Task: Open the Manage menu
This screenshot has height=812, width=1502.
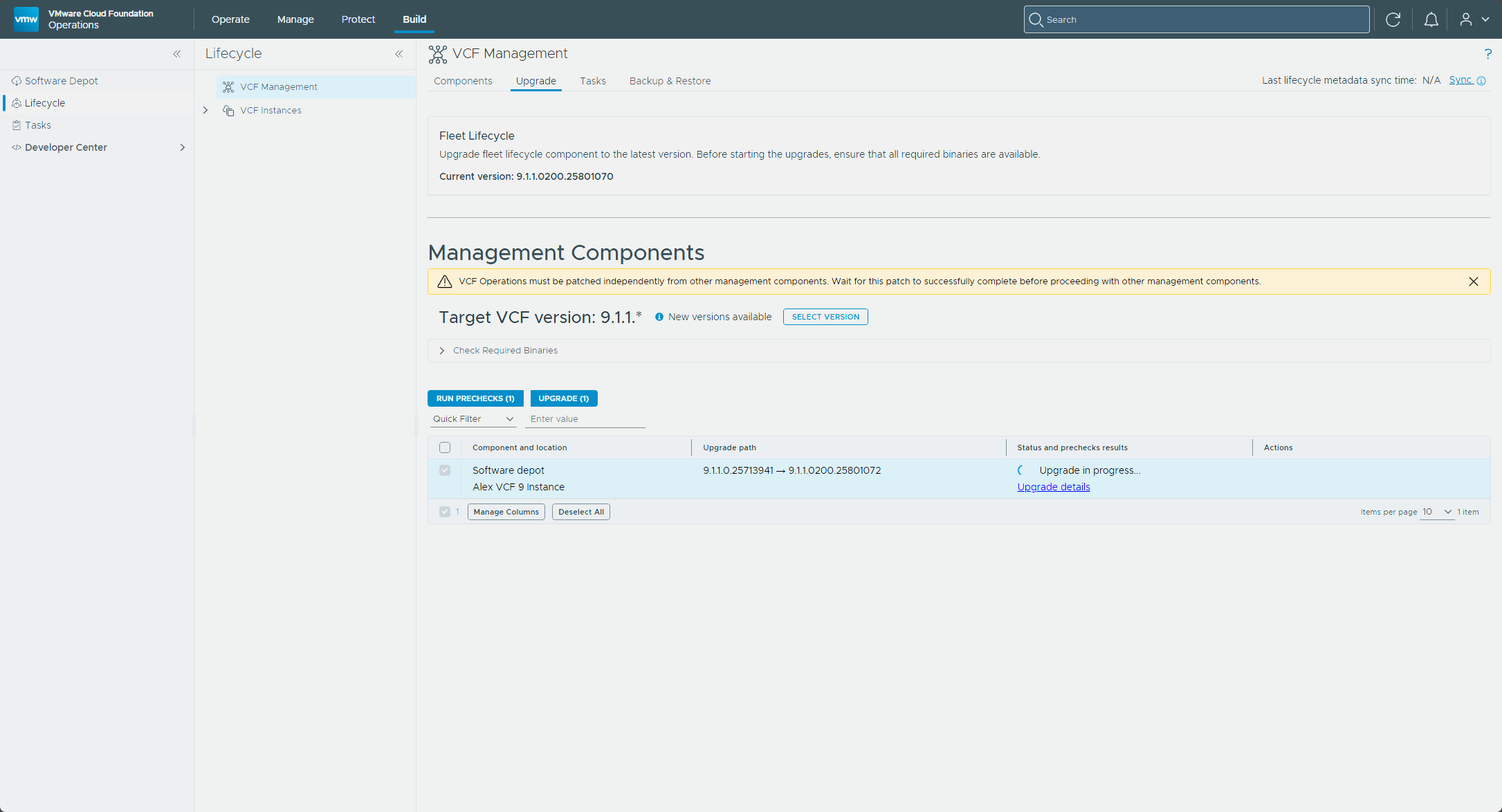Action: pyautogui.click(x=295, y=19)
